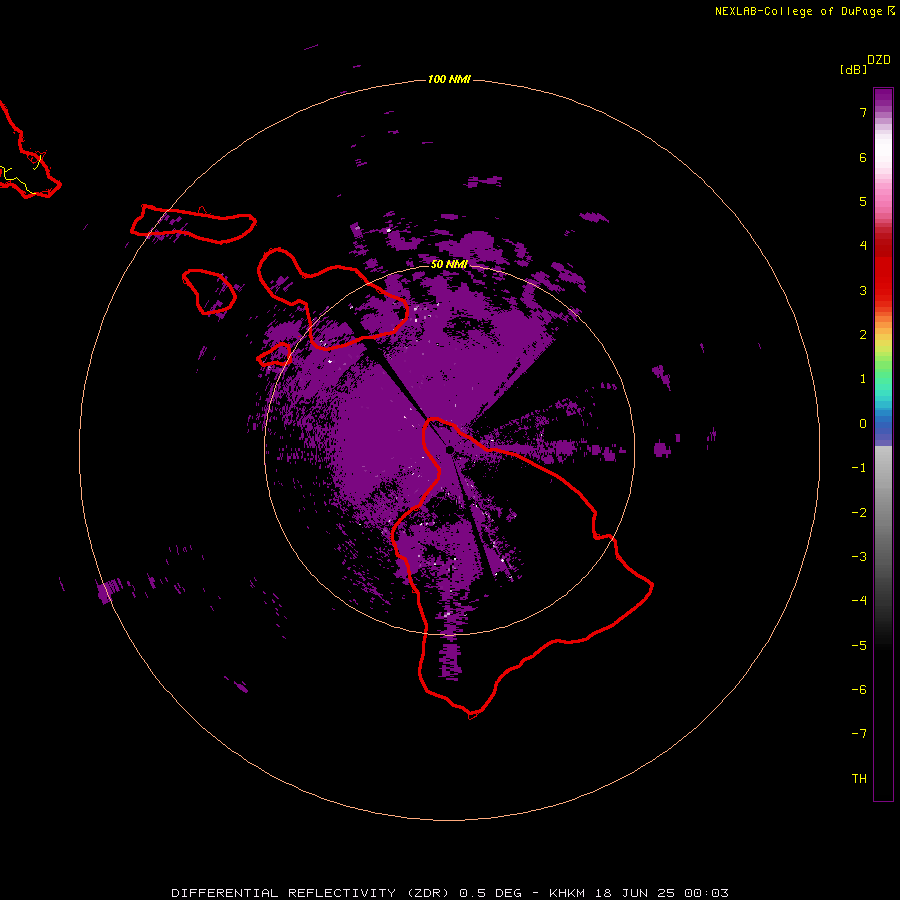Click the 1 value on the colorbar scale
The image size is (900, 900).
(863, 379)
